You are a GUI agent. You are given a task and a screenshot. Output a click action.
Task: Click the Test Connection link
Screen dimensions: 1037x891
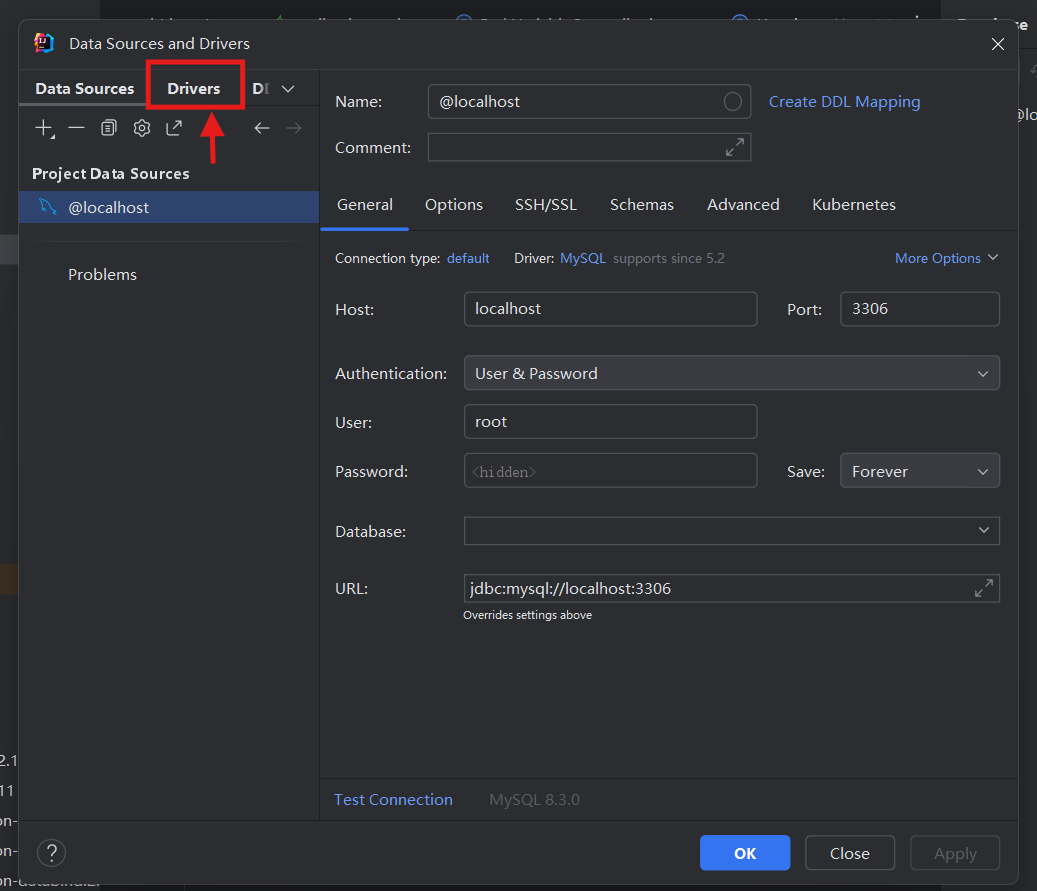[x=393, y=799]
